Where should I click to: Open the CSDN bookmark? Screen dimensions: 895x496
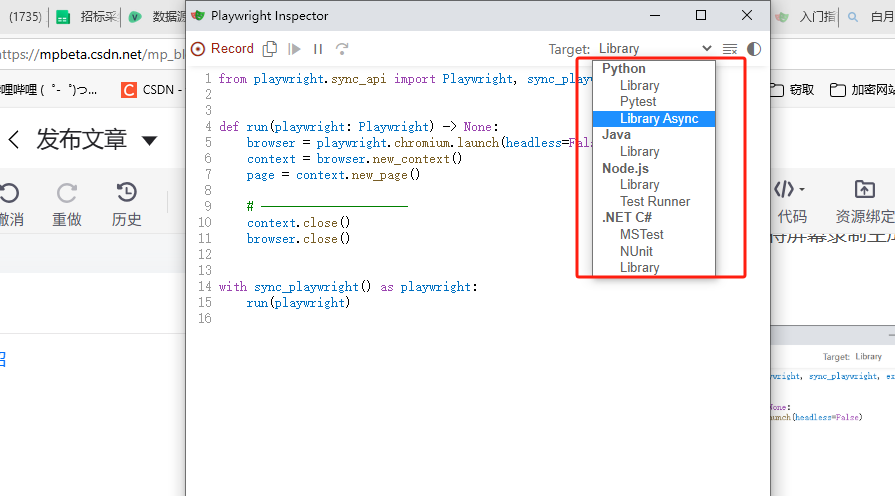click(x=151, y=90)
